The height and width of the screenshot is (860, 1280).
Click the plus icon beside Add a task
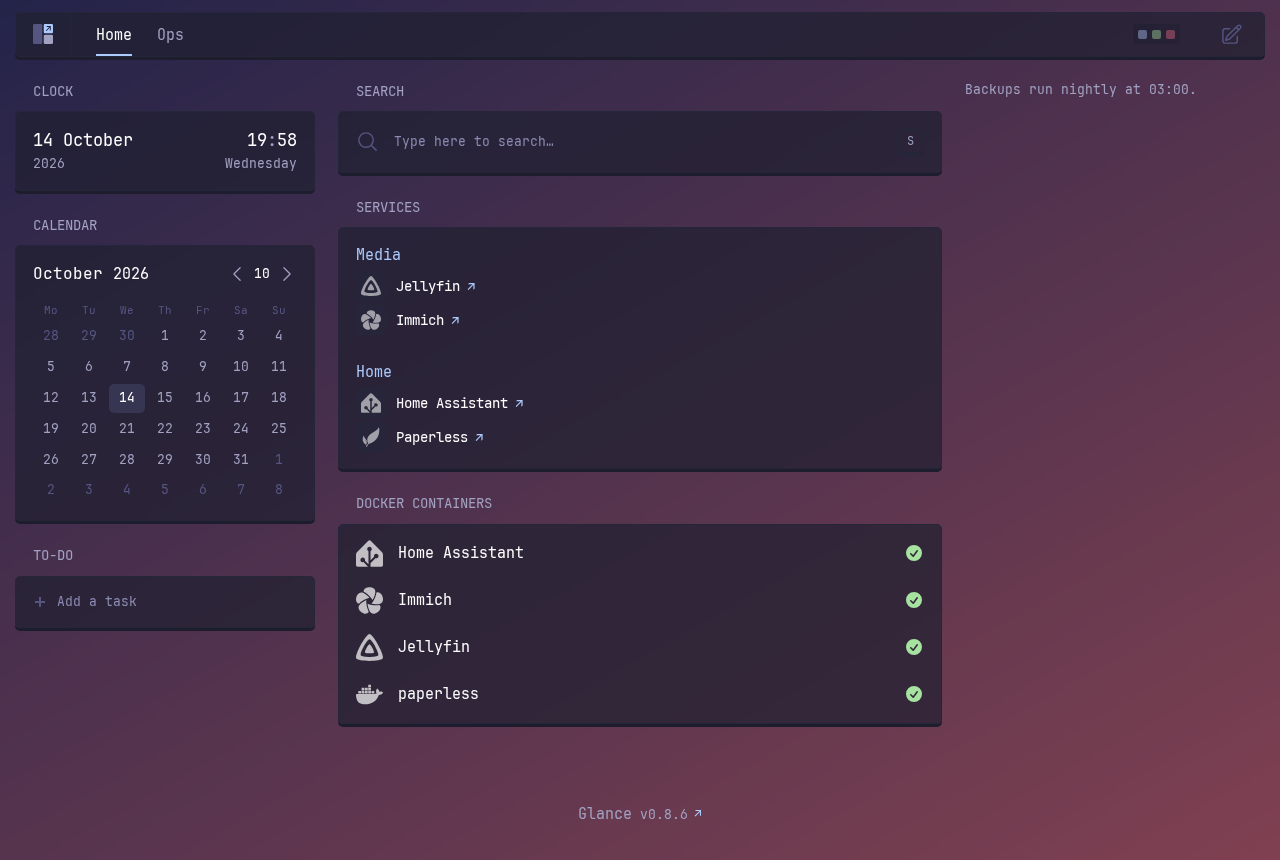pos(40,602)
